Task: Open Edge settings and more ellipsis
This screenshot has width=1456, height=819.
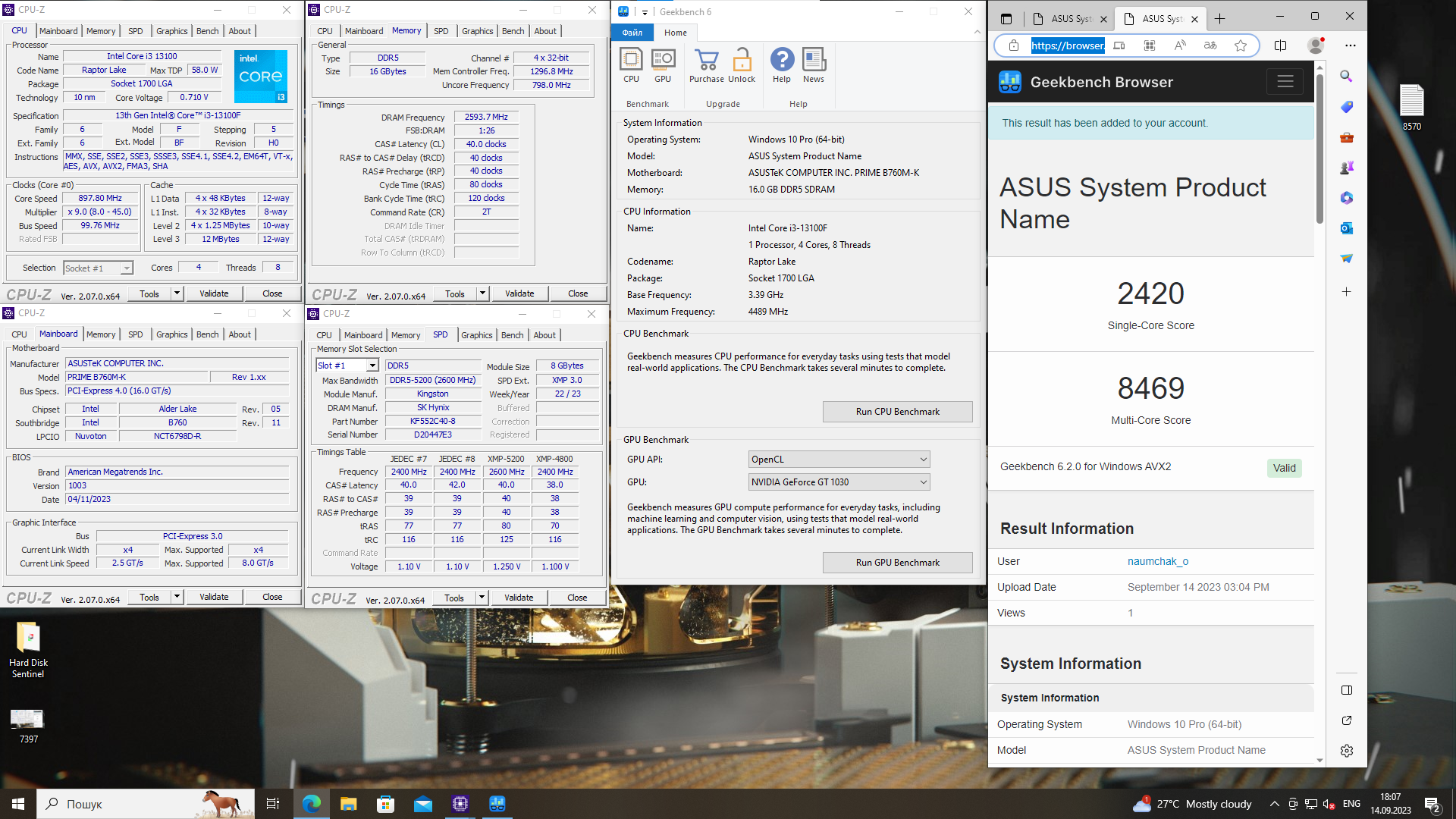Action: click(x=1350, y=45)
